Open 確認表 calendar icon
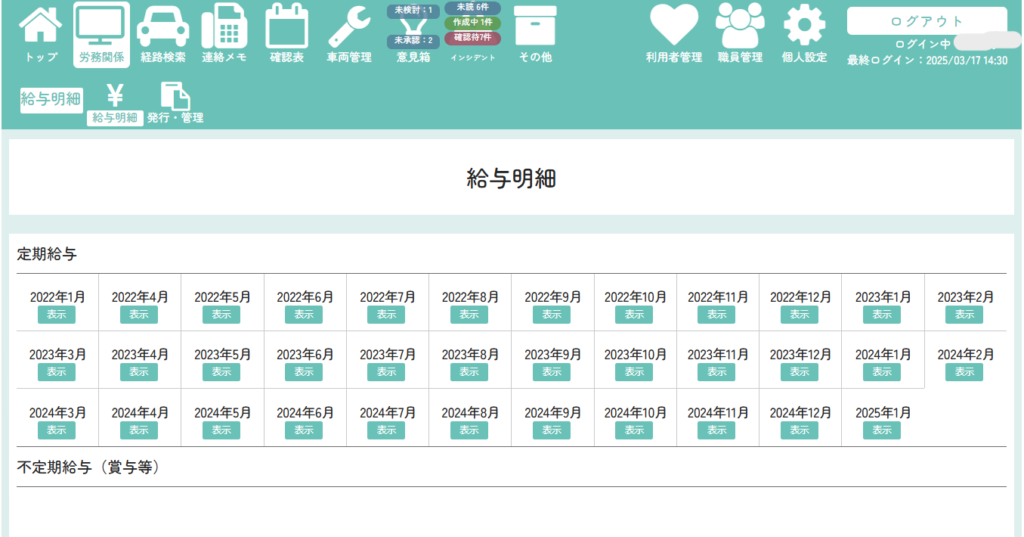 pyautogui.click(x=287, y=33)
